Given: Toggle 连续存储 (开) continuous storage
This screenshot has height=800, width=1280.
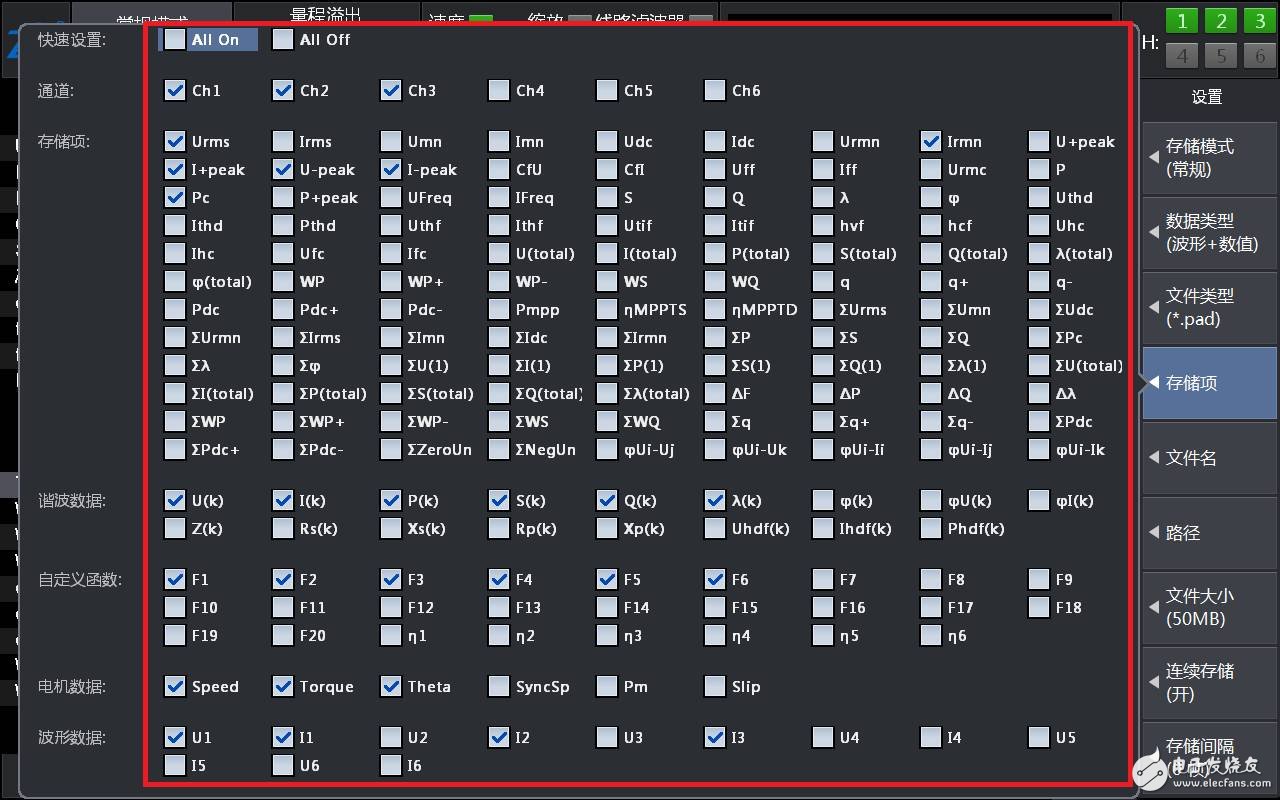Looking at the screenshot, I should point(1208,682).
